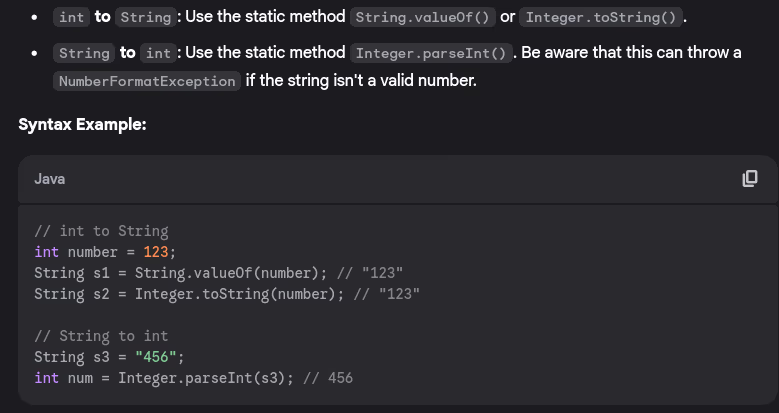Image resolution: width=779 pixels, height=413 pixels.
Task: Click the Syntax Example heading
Action: pyautogui.click(x=83, y=125)
